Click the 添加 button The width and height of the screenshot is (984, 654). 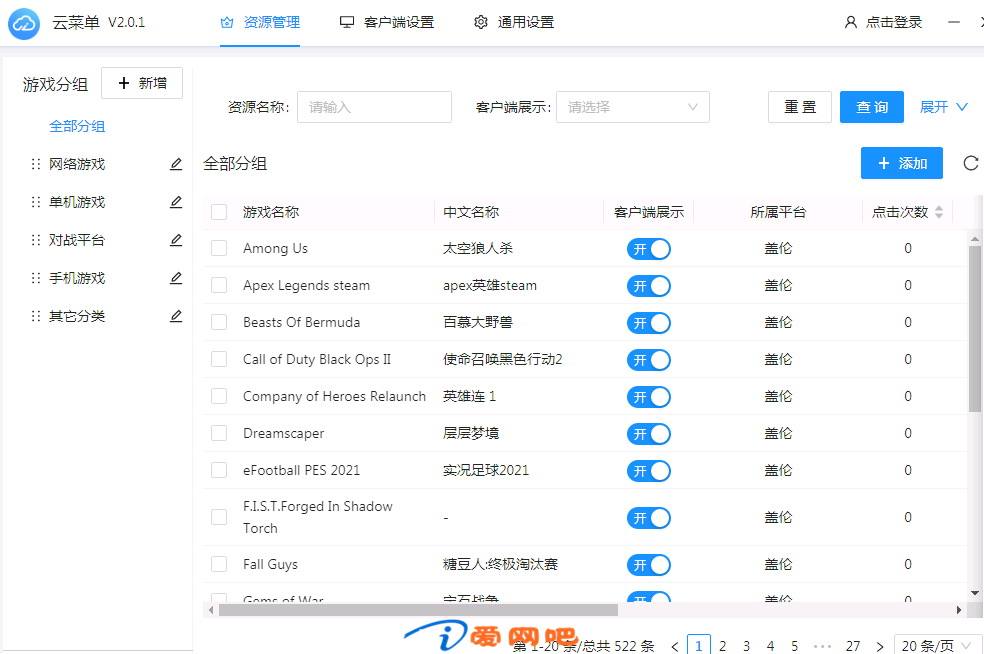(x=902, y=163)
